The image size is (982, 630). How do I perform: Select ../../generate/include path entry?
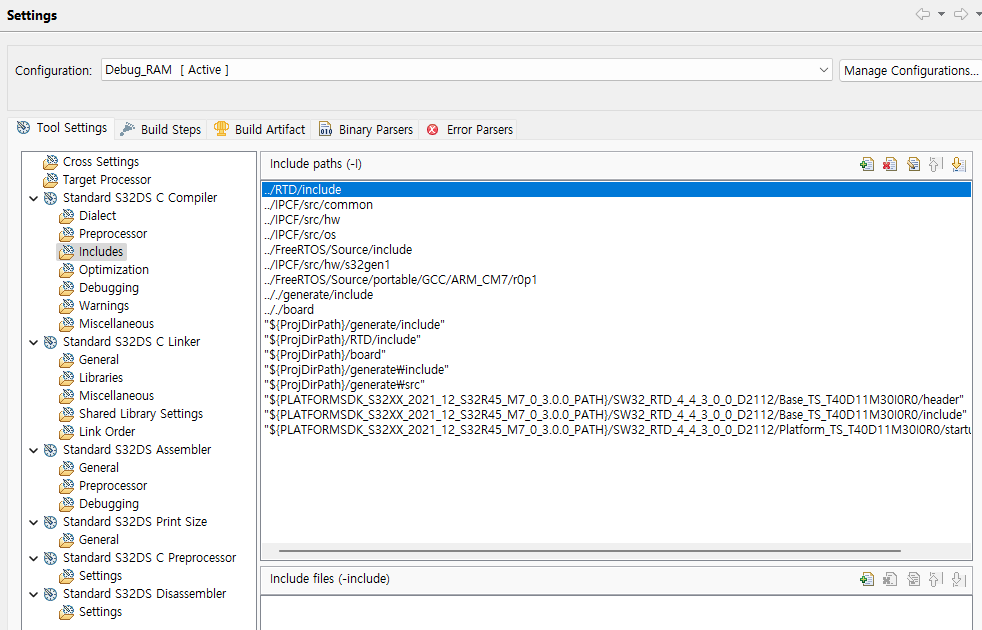click(x=616, y=295)
